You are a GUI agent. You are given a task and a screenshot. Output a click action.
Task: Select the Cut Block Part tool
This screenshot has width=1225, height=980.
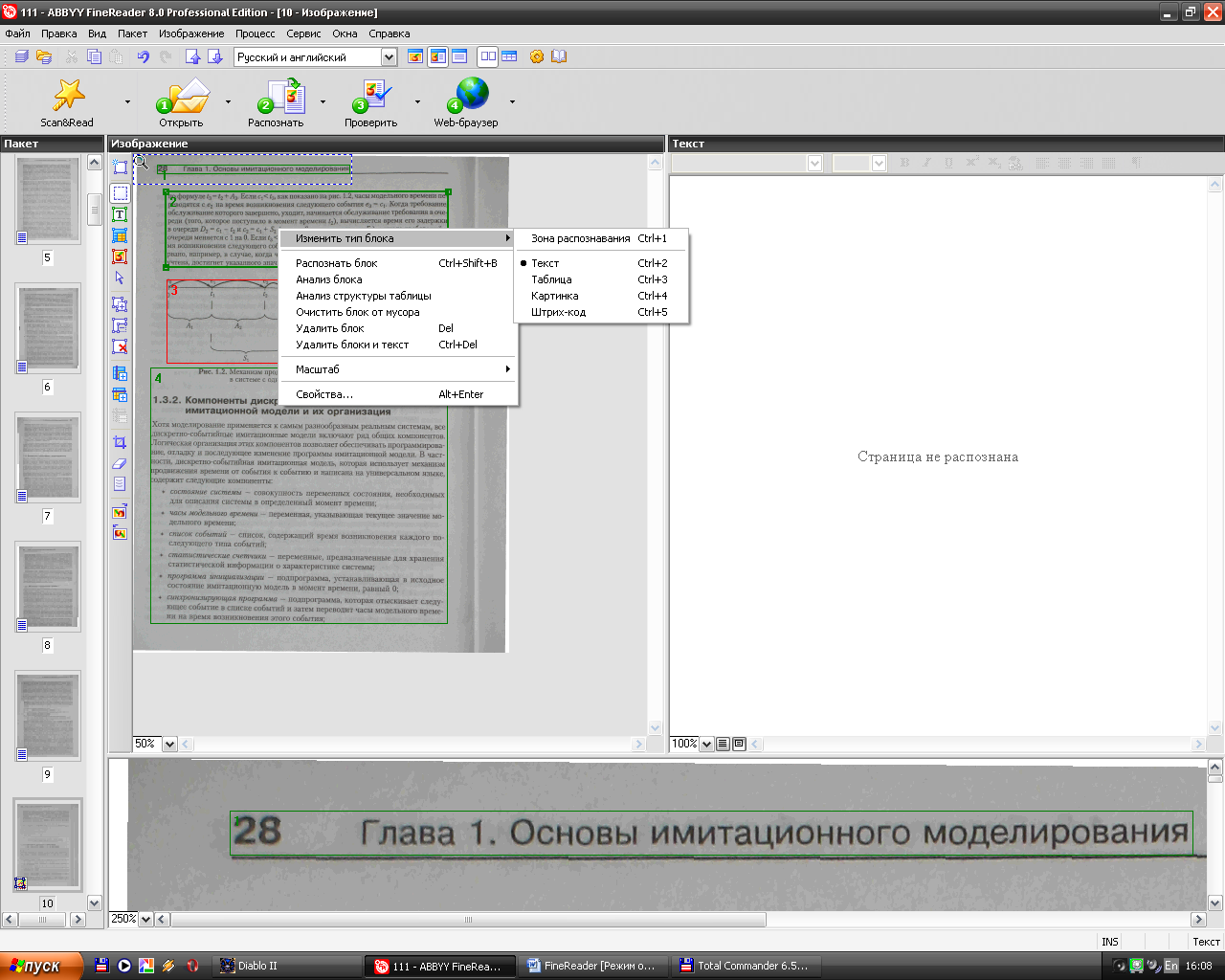(x=120, y=325)
